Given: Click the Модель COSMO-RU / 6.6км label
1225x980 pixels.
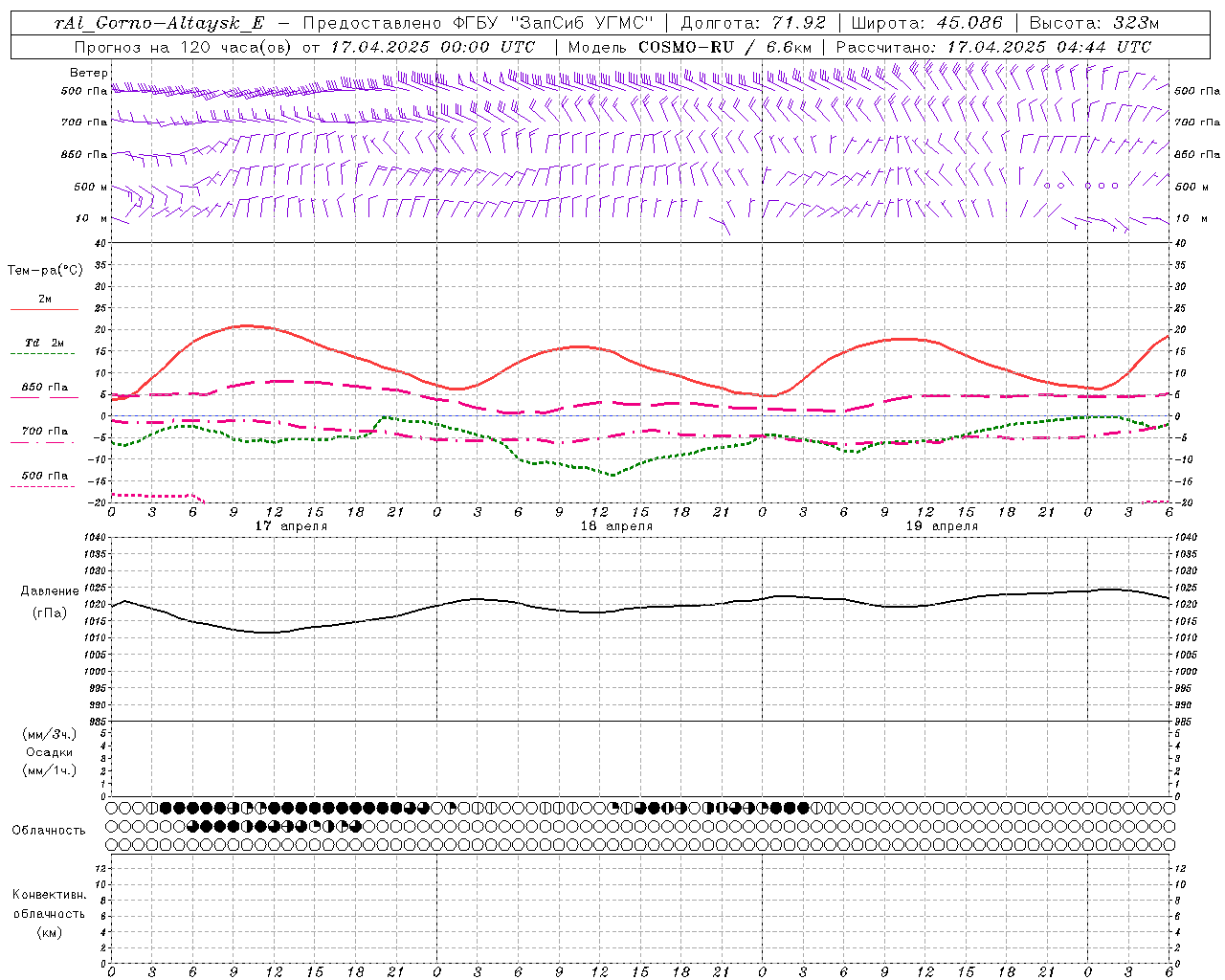Looking at the screenshot, I should [690, 47].
